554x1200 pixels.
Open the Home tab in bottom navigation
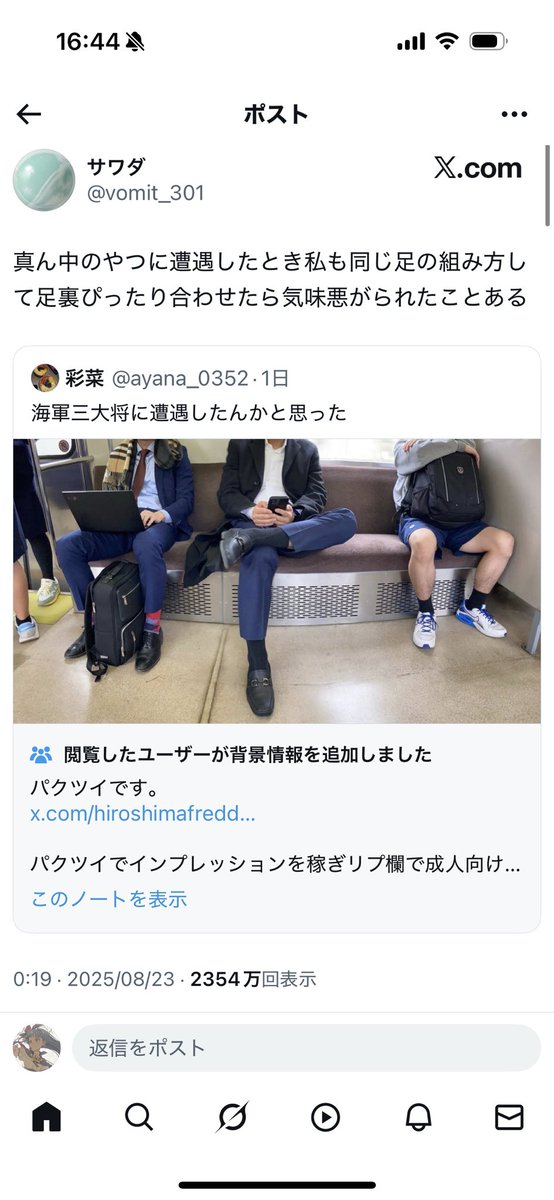(46, 1117)
